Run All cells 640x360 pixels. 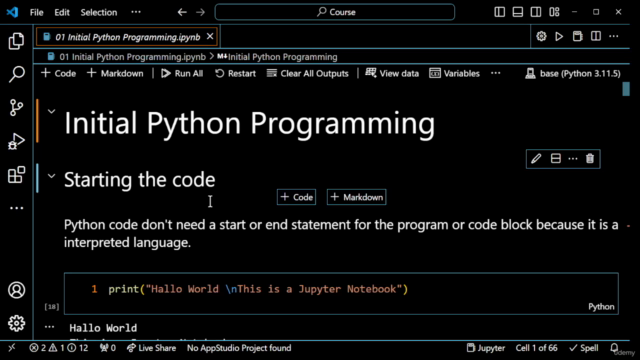point(182,73)
